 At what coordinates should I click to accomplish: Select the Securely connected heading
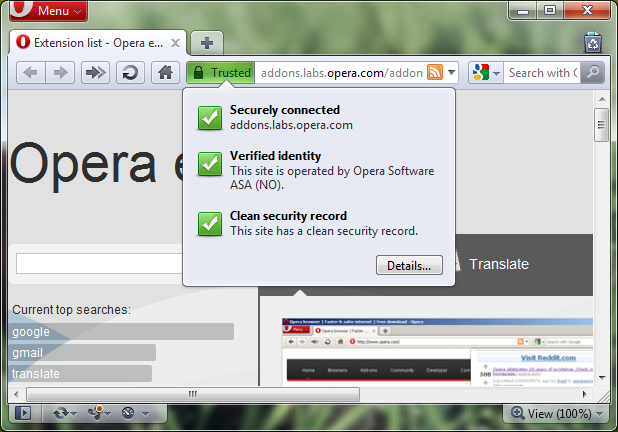[285, 110]
